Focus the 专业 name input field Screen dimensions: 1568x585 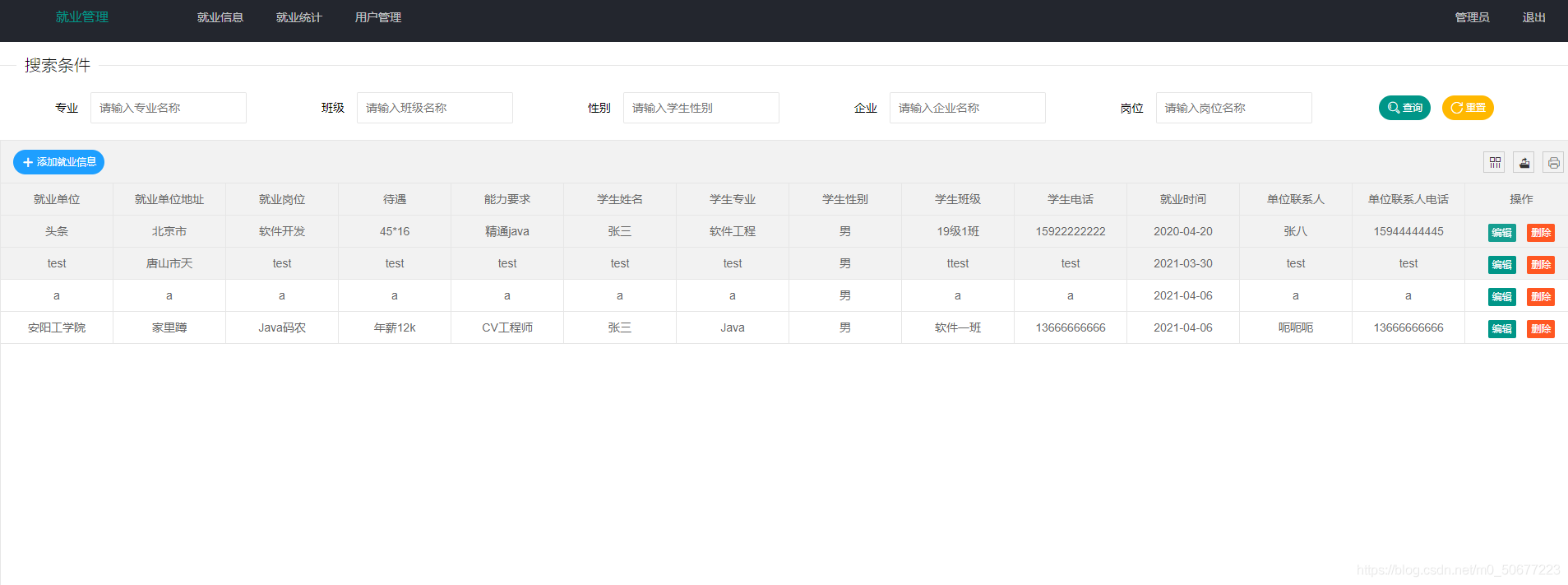tap(169, 108)
